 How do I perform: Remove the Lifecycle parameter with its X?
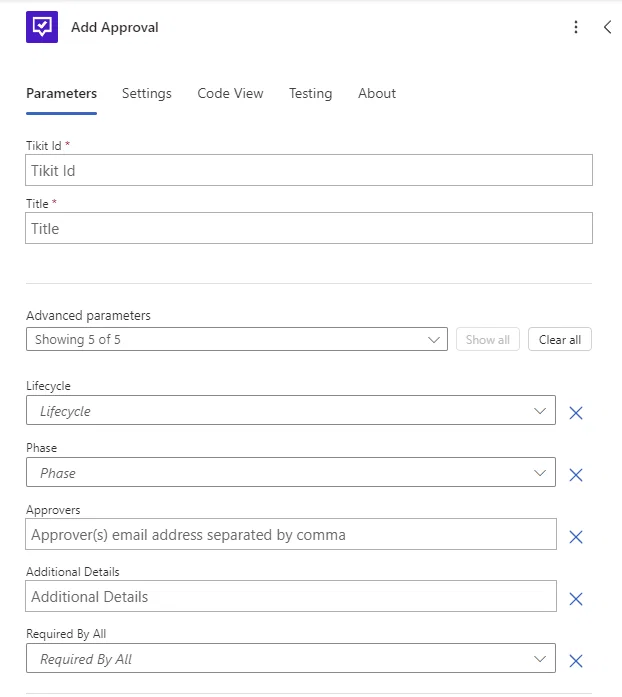click(x=576, y=413)
